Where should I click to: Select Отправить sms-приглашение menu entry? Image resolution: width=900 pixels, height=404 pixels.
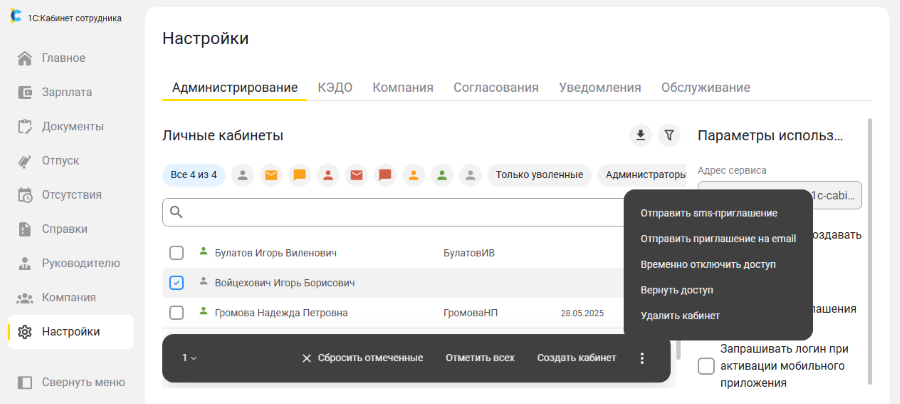(708, 213)
